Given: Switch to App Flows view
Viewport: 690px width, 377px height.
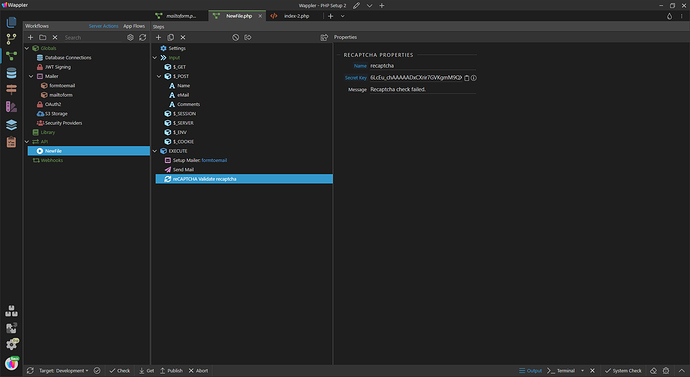Looking at the screenshot, I should coord(134,26).
